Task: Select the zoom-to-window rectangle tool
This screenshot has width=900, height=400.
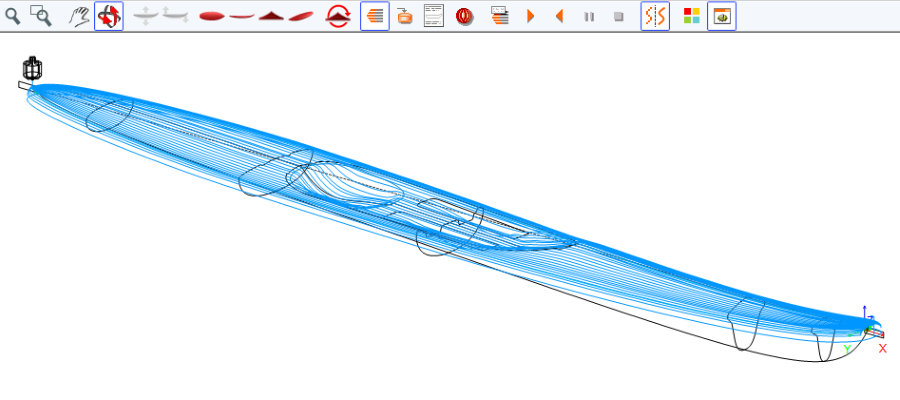Action: pos(41,16)
